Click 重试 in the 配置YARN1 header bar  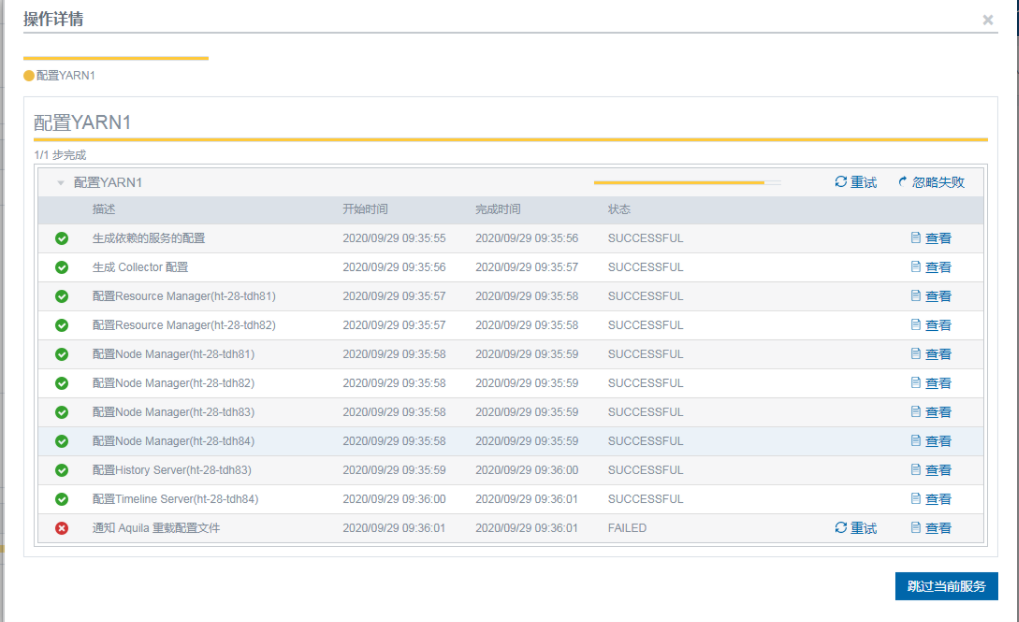[856, 182]
